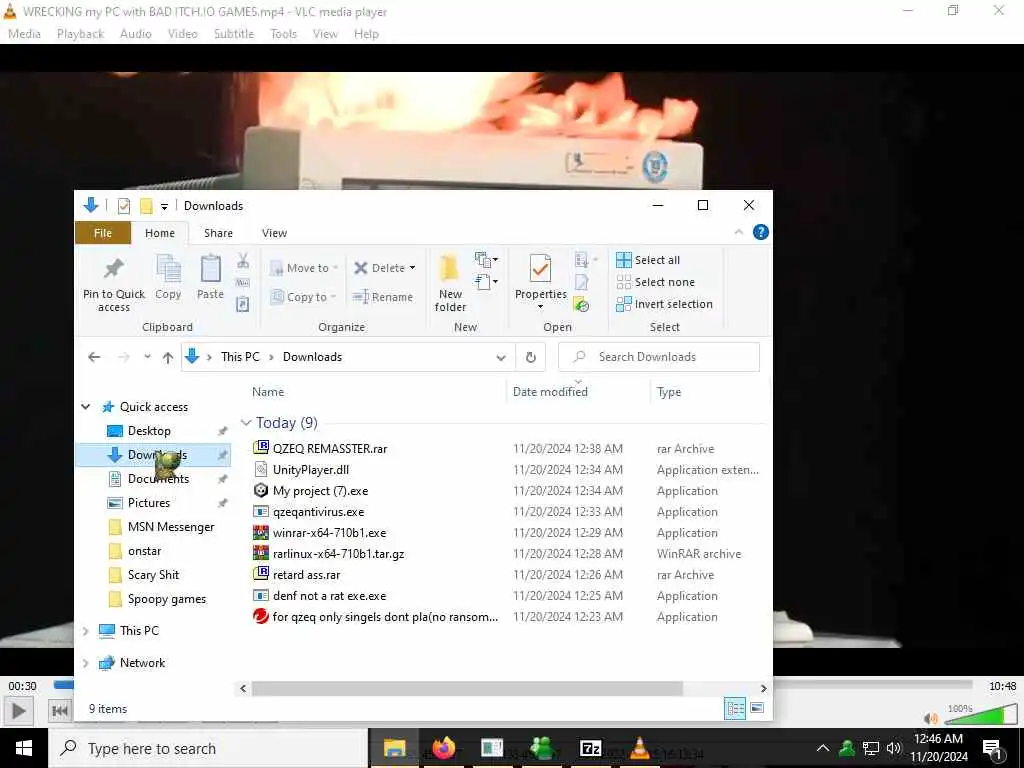
Task: Open Explorer help question mark icon
Action: tap(760, 232)
